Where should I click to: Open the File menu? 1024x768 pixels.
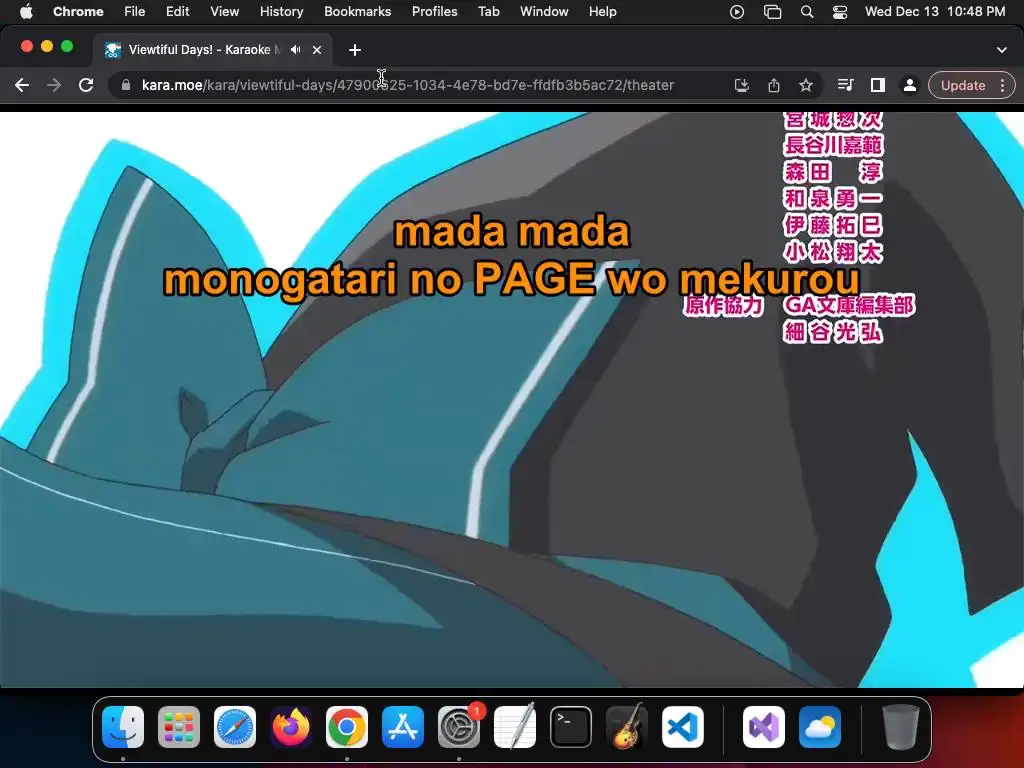135,11
